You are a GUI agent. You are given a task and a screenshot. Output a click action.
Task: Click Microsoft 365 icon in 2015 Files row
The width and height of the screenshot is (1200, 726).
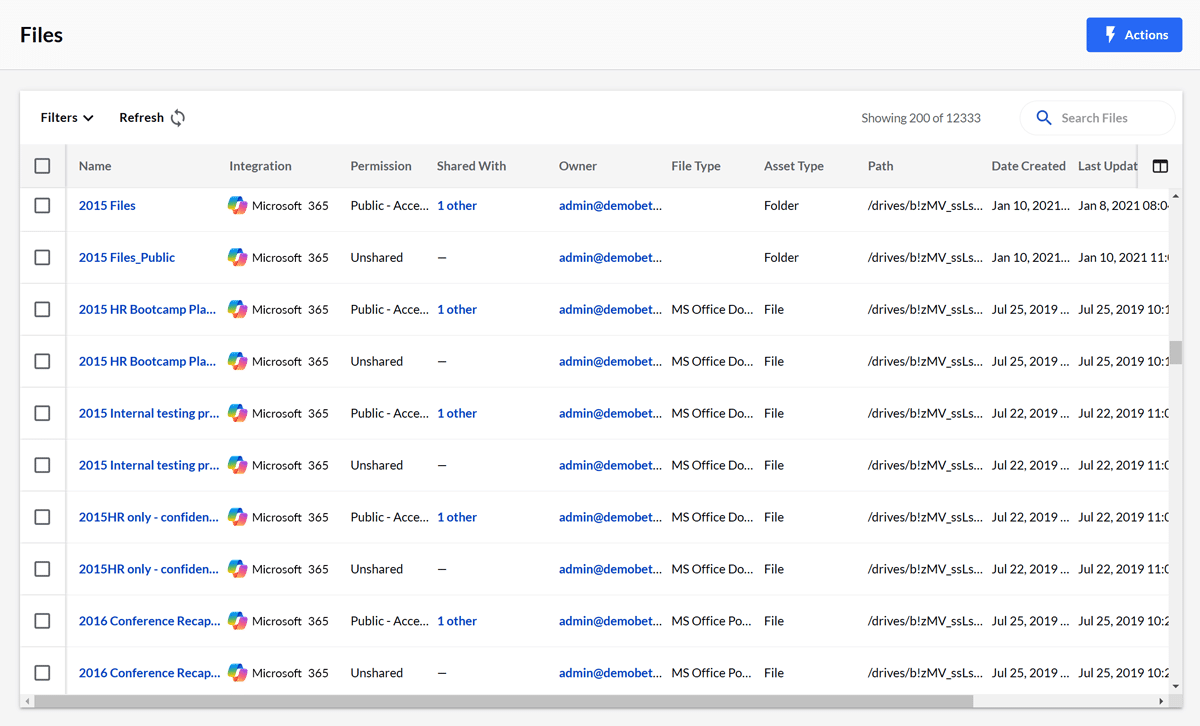tap(237, 205)
